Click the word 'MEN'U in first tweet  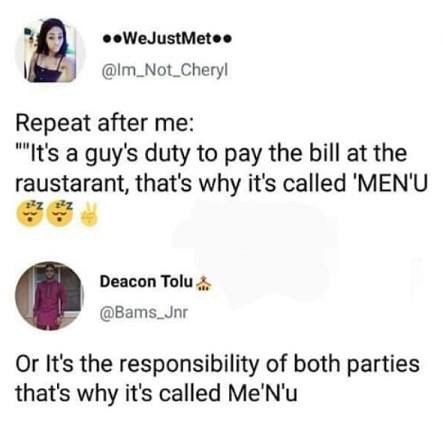click(389, 183)
